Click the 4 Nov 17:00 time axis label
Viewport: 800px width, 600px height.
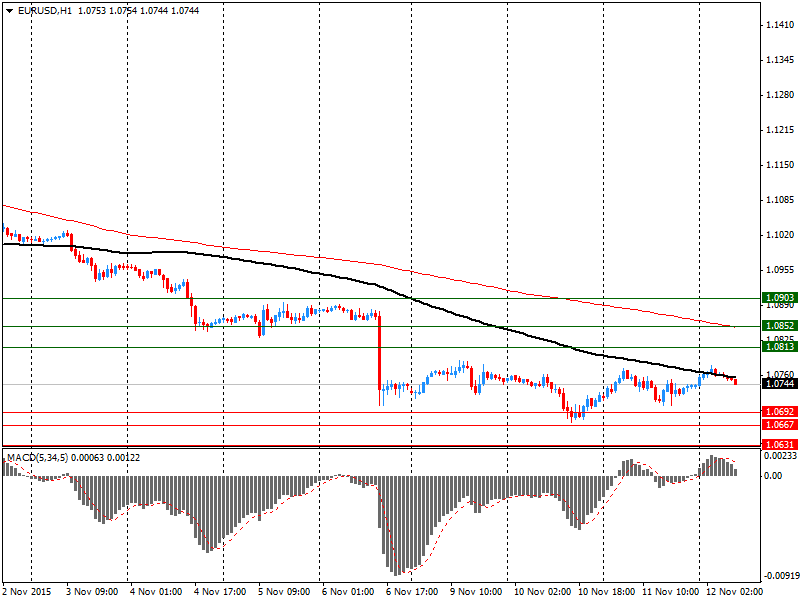point(220,592)
